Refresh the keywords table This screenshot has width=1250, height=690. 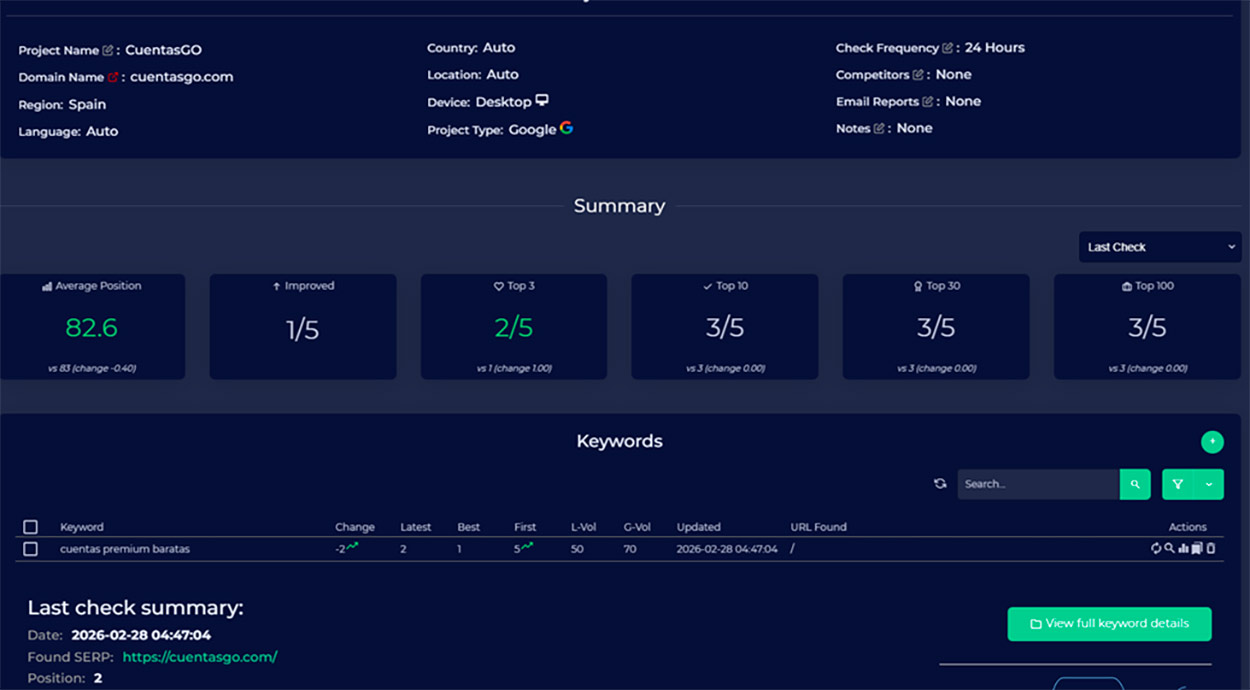coord(940,484)
